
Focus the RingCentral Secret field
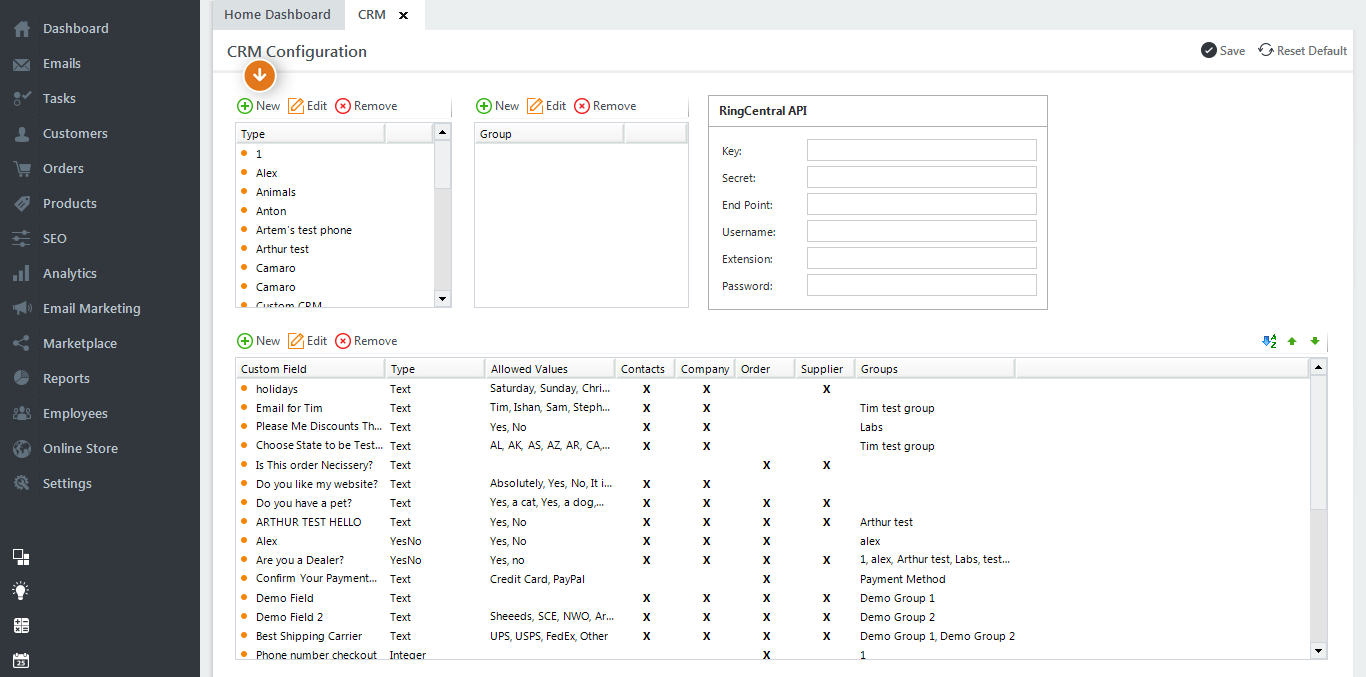(922, 178)
